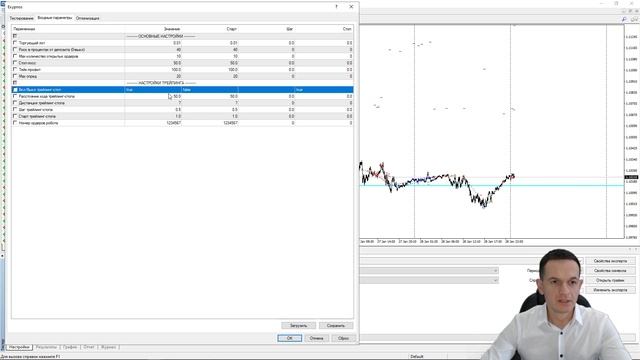Enable optimization checkbox for Тейк-профит
The image size is (640, 360).
(x=15, y=69)
